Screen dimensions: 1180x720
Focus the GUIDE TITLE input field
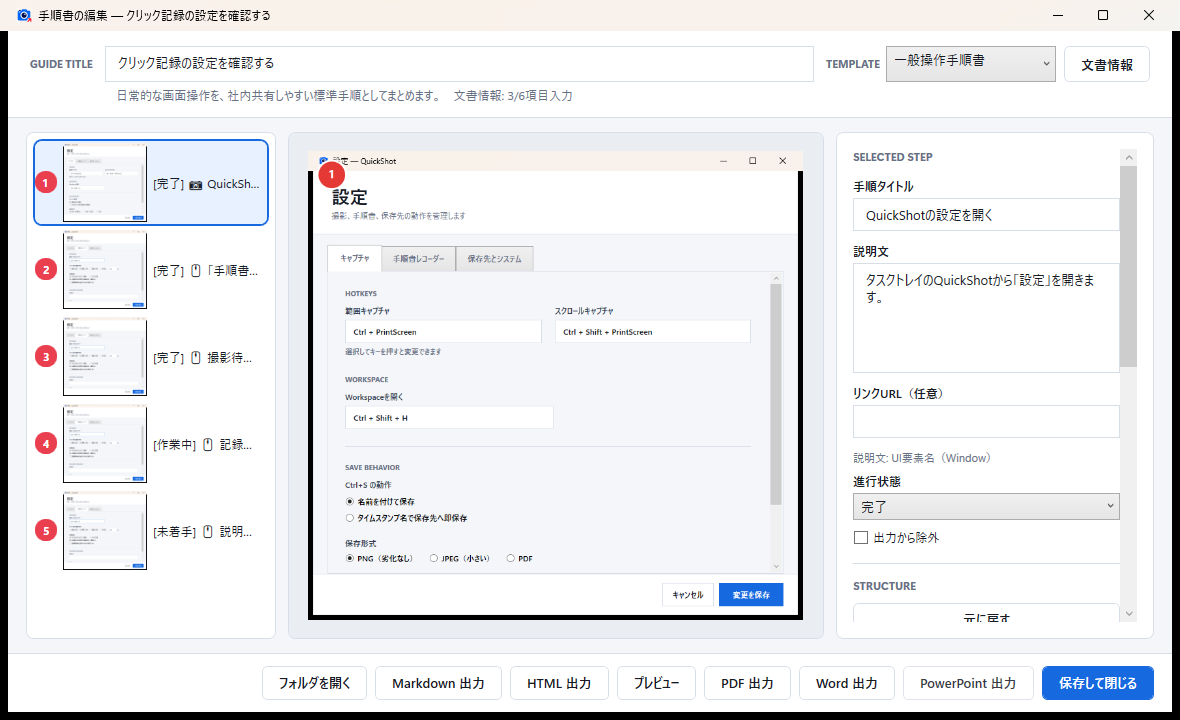coord(459,64)
